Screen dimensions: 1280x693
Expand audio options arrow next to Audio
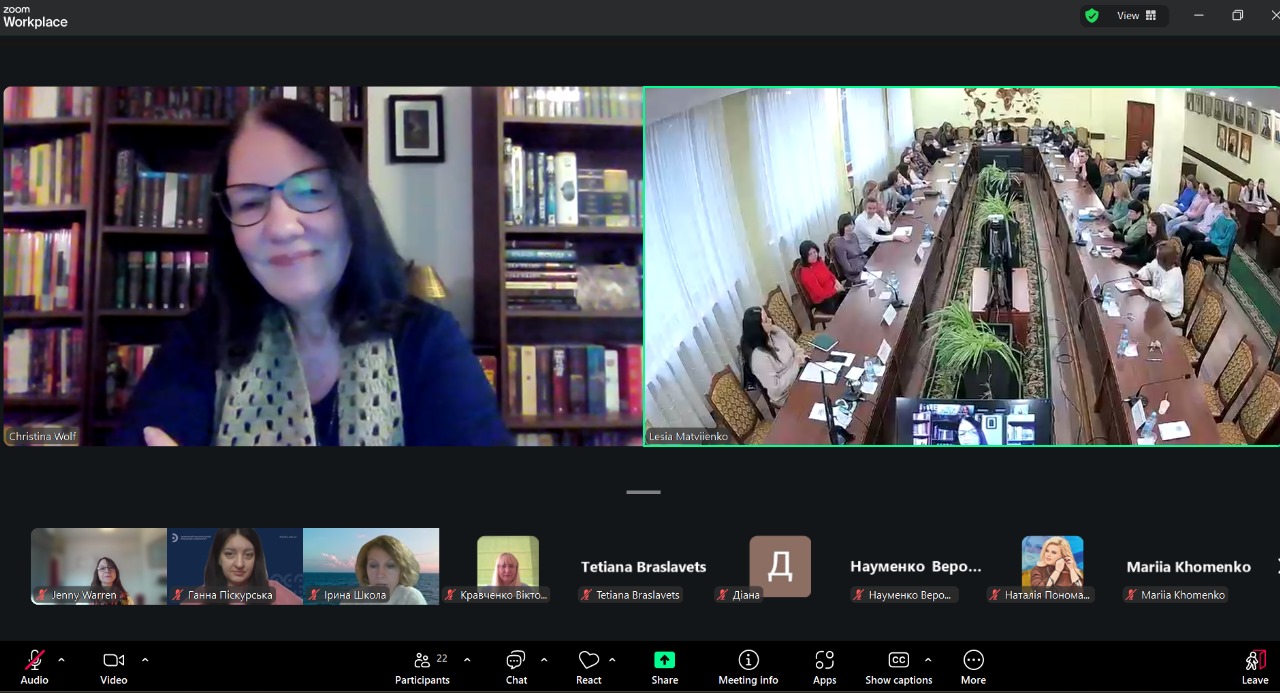[x=61, y=660]
